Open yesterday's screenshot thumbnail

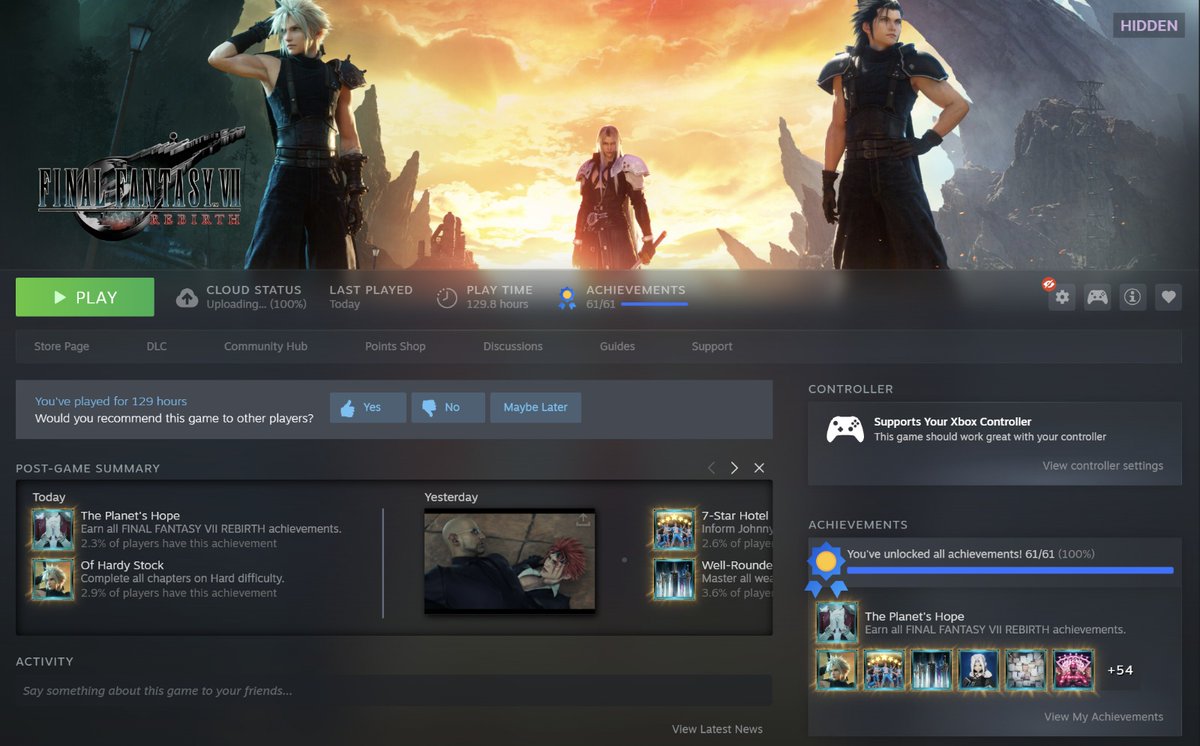510,561
